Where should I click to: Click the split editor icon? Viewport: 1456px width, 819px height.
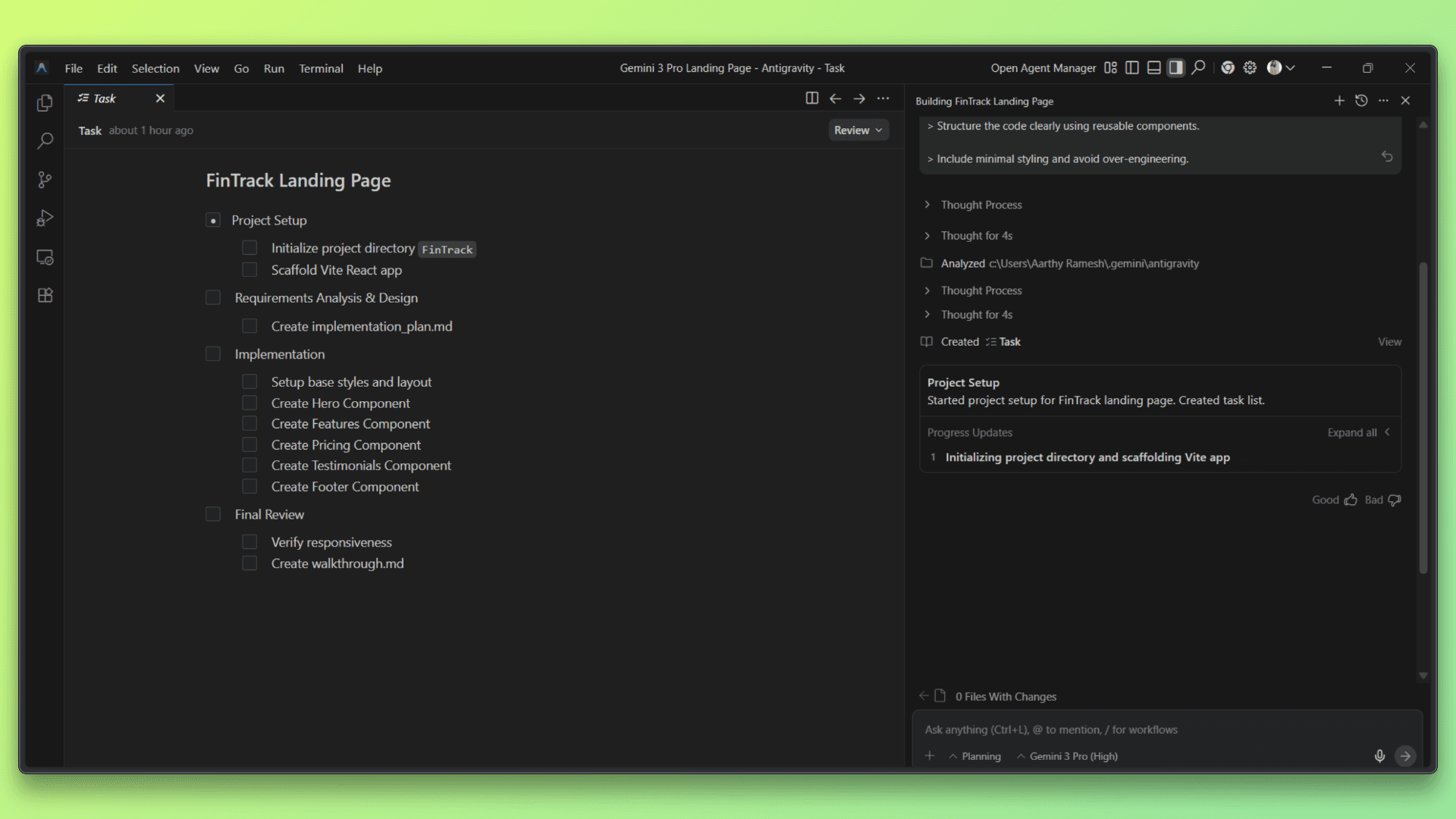coord(811,99)
